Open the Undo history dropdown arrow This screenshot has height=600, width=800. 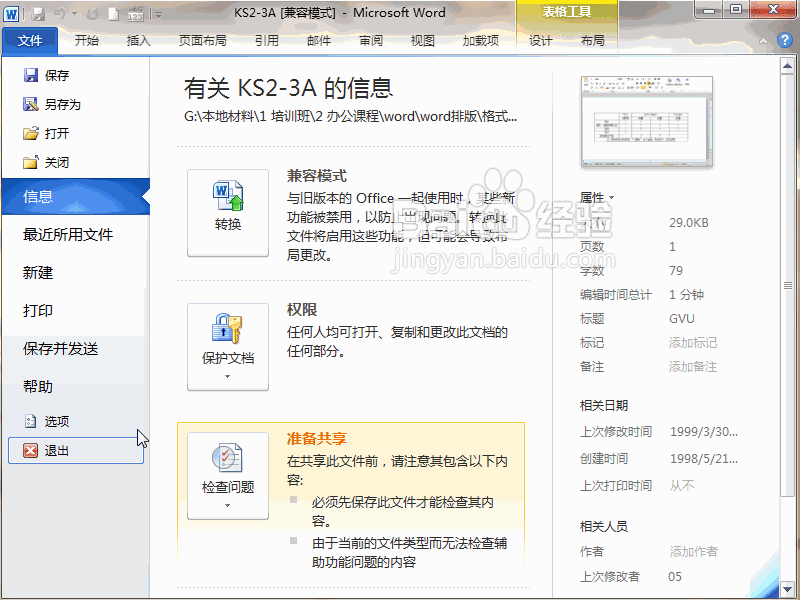(74, 14)
